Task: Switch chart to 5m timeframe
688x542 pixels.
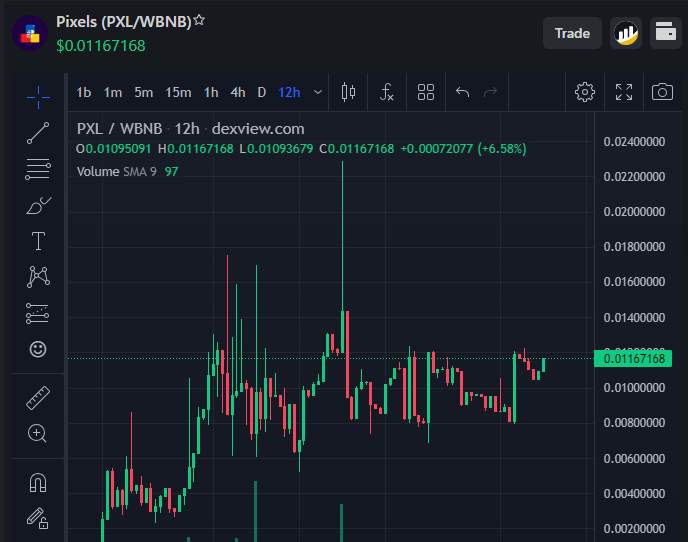Action: [143, 93]
